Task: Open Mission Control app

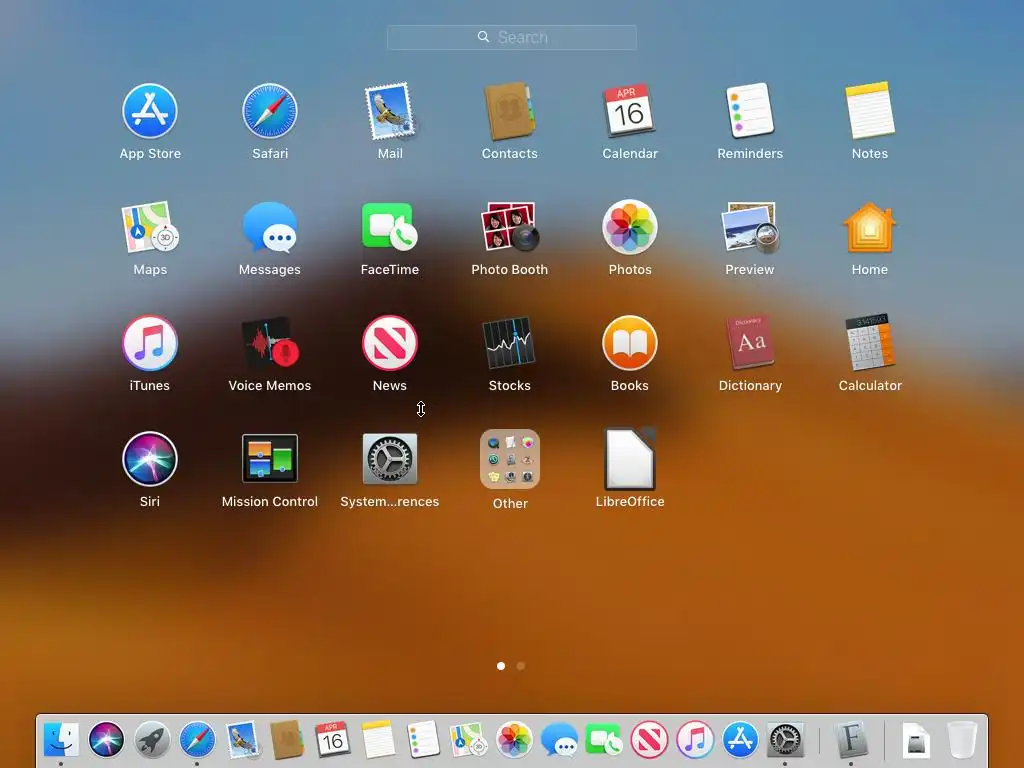Action: [x=270, y=459]
